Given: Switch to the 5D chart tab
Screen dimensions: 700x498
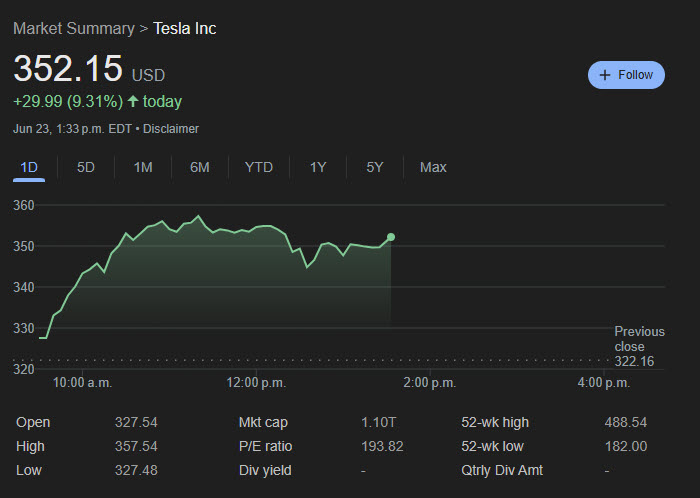Looking at the screenshot, I should pos(86,167).
